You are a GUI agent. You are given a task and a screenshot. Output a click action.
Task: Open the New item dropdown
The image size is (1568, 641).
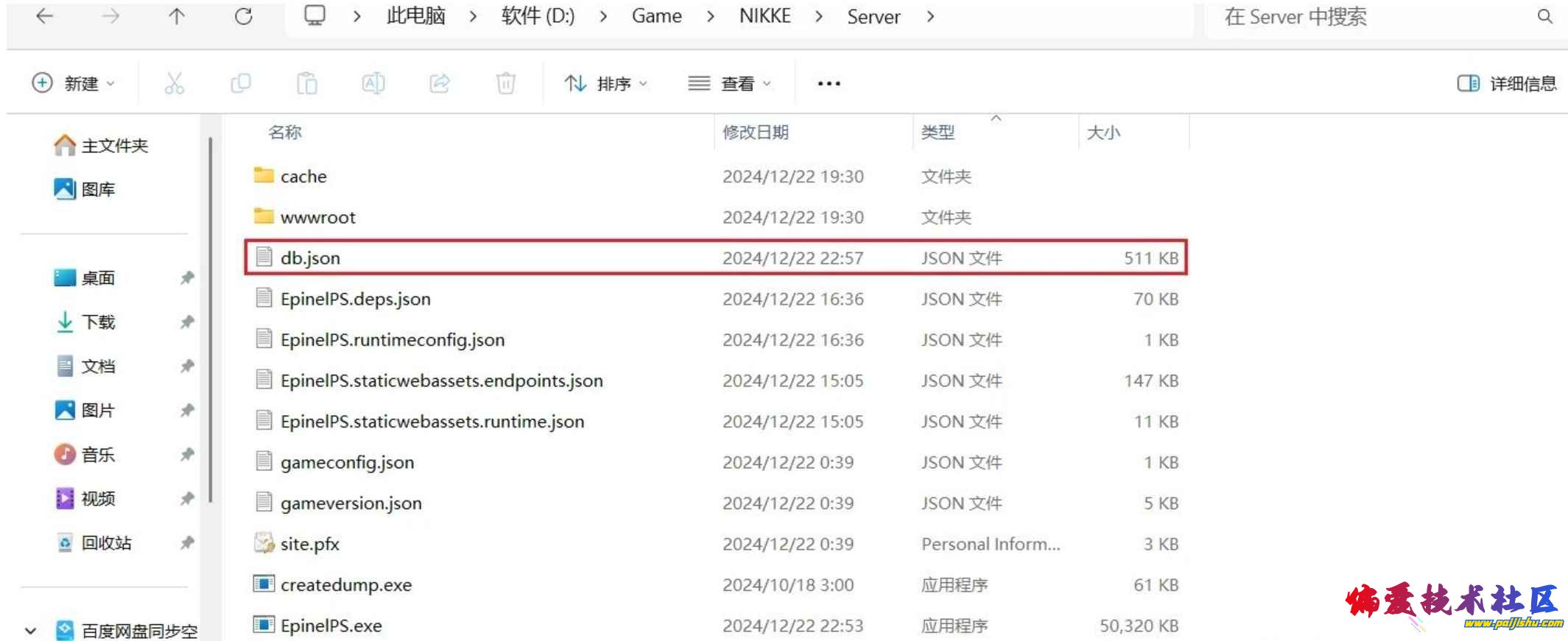click(74, 83)
